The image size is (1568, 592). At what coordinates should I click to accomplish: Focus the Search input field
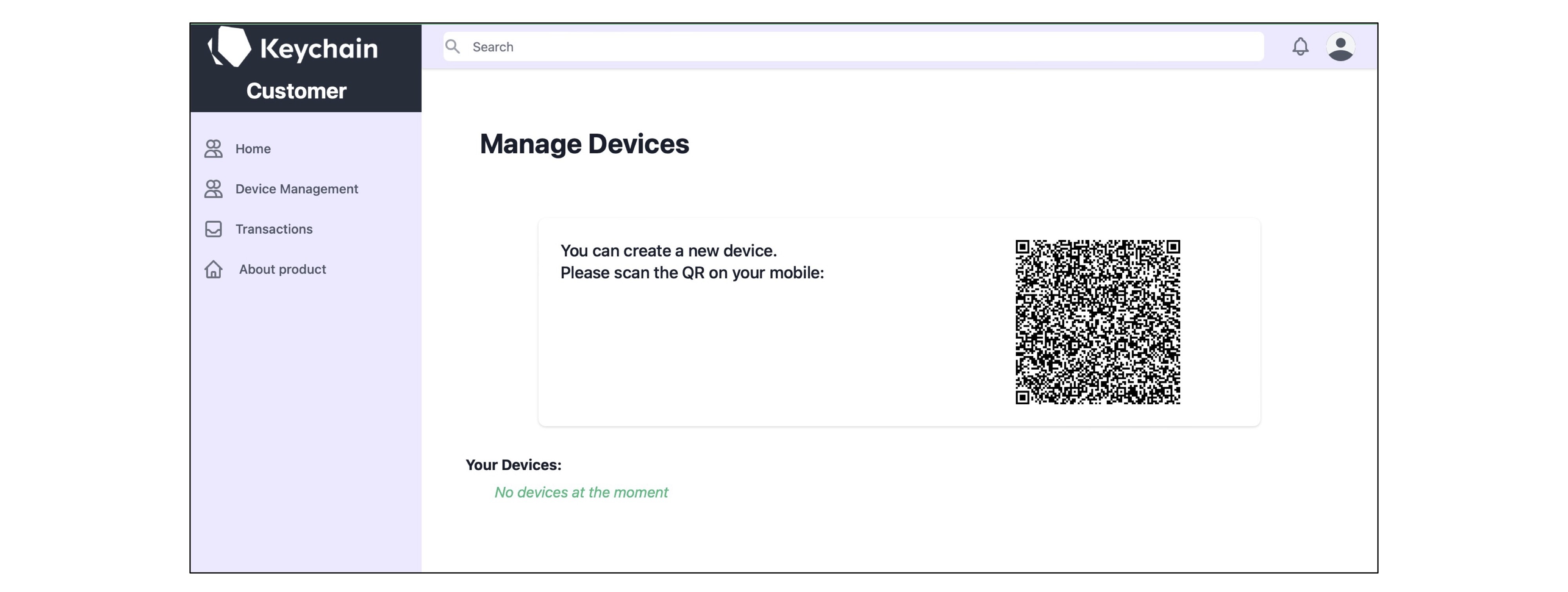(853, 46)
